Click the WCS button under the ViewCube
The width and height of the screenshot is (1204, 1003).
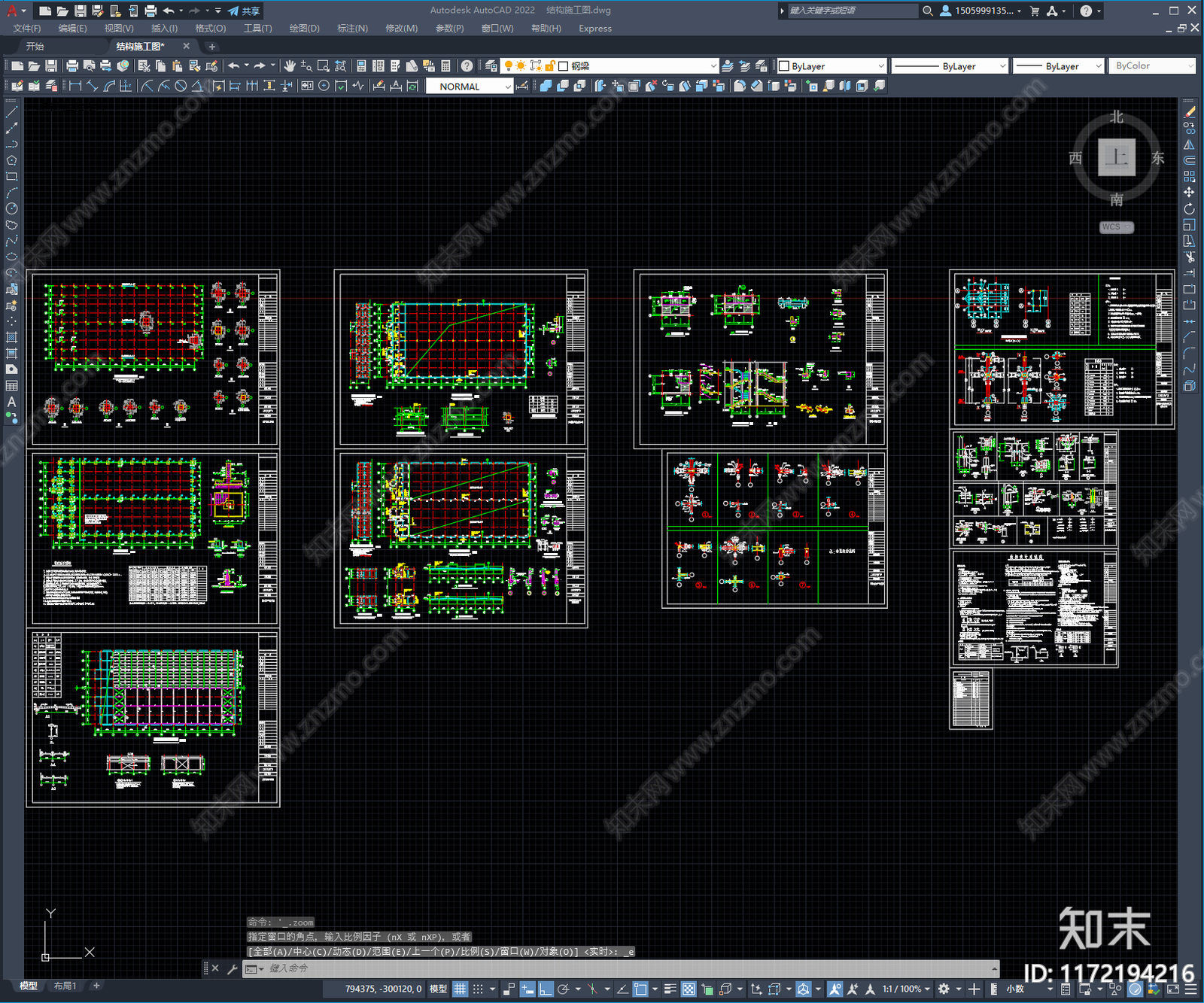click(1115, 227)
